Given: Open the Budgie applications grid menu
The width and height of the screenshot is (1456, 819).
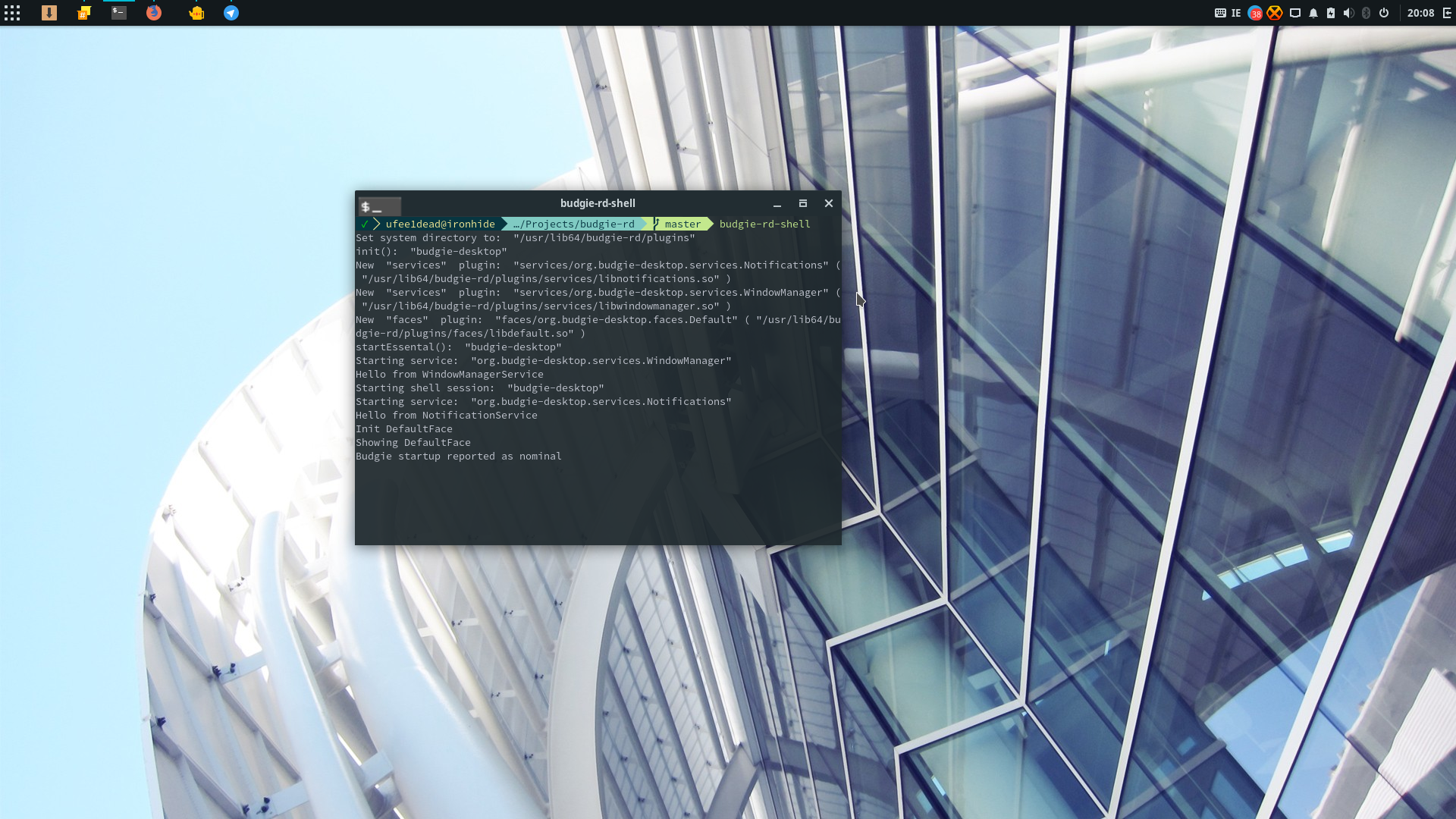Looking at the screenshot, I should 12,13.
